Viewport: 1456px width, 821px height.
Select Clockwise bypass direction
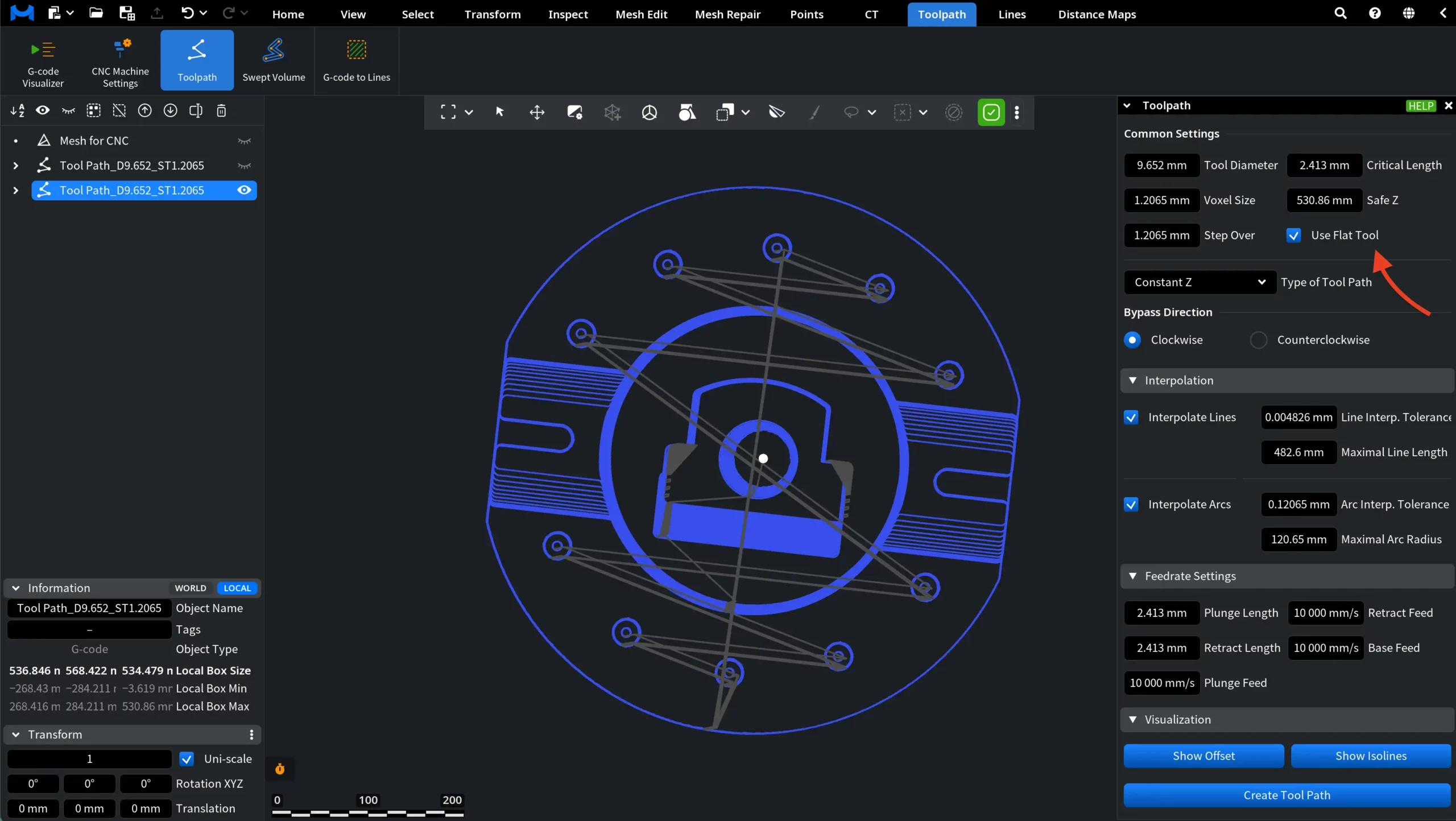(x=1132, y=340)
